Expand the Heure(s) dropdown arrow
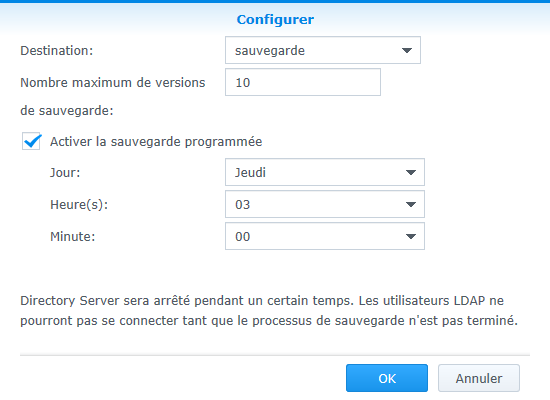This screenshot has height=400, width=550. coord(411,204)
